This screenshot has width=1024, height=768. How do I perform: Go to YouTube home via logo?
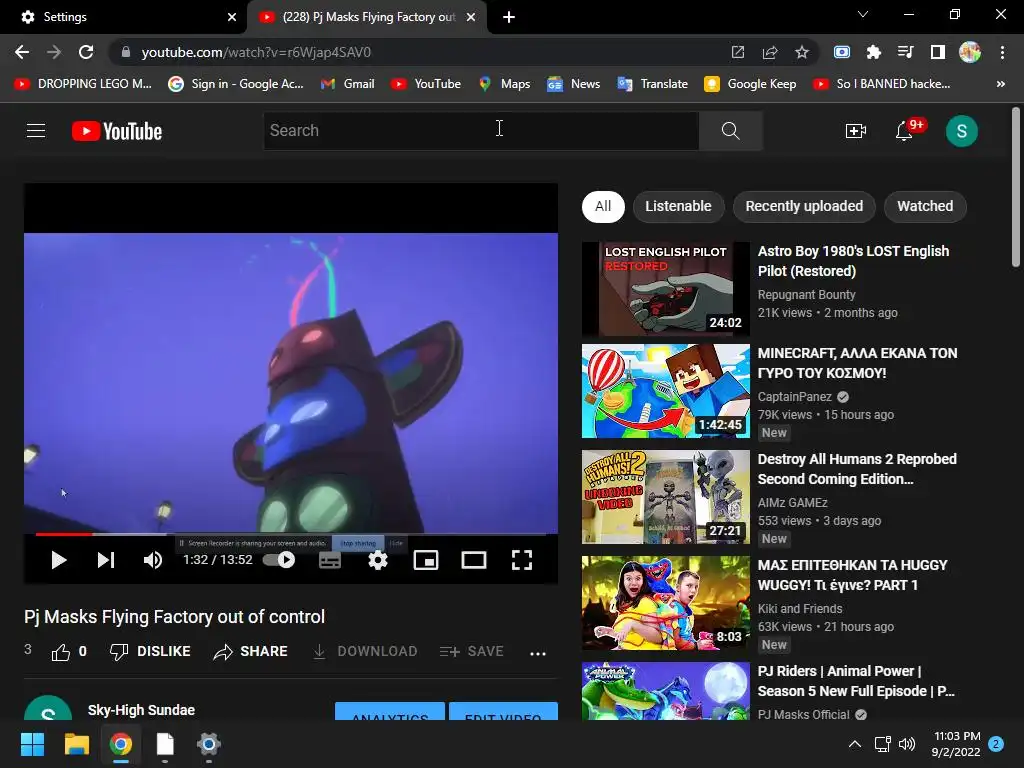tap(117, 131)
